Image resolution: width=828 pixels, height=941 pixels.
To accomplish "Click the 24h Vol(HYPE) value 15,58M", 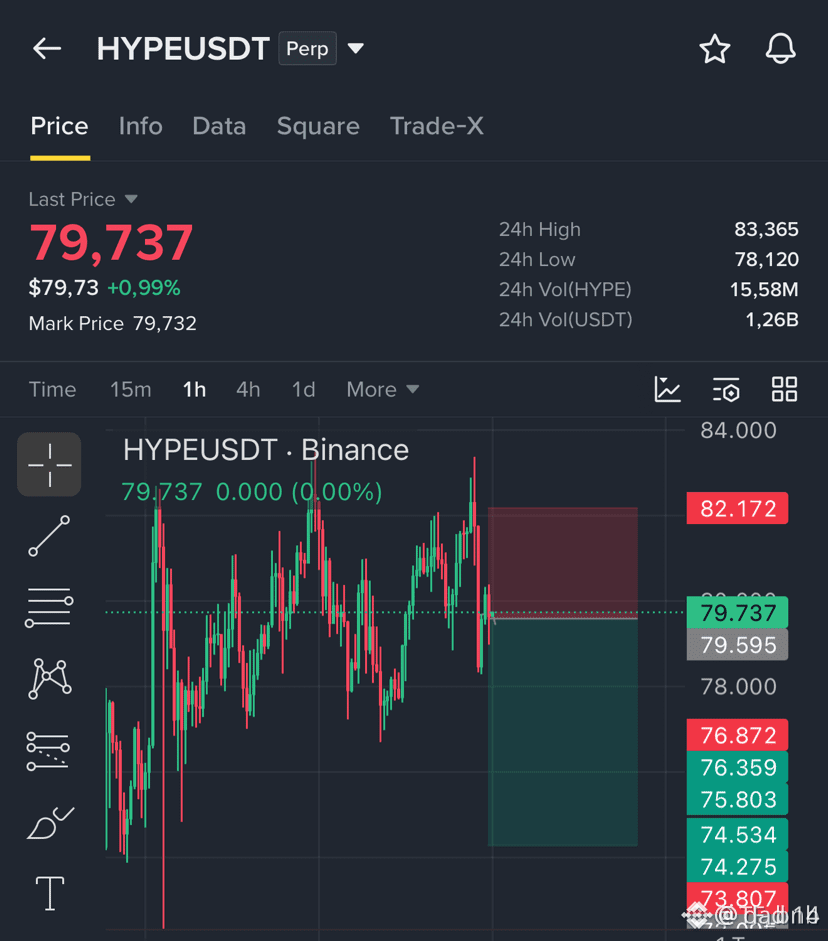I will click(764, 289).
